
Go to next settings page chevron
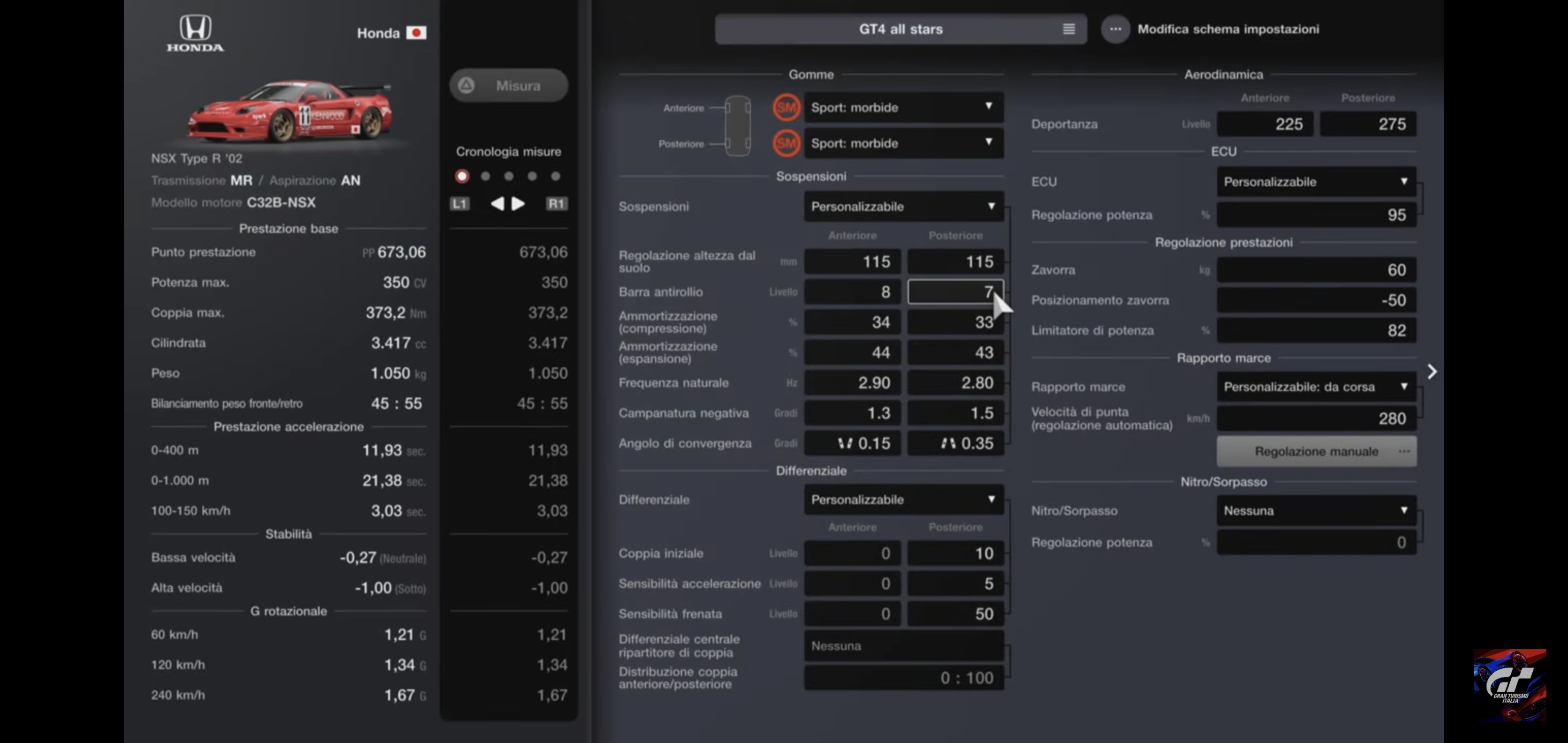[x=1432, y=372]
